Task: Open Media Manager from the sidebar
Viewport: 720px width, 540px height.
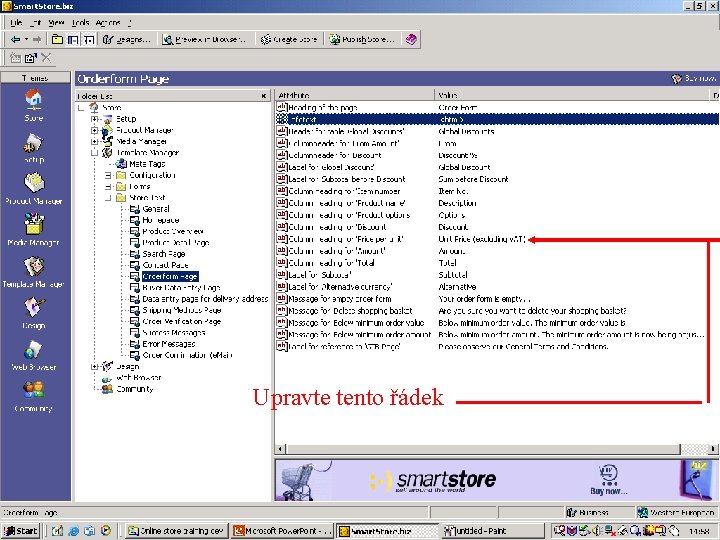Action: (34, 230)
